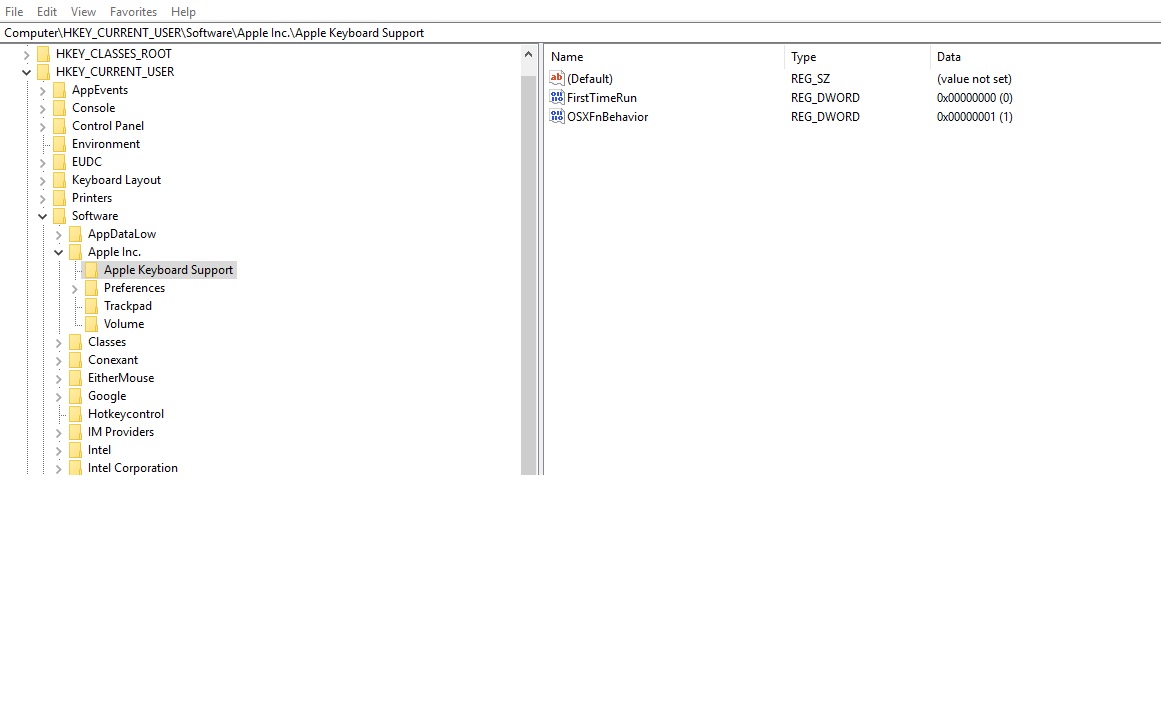
Task: Select the Volume key label
Action: 124,324
